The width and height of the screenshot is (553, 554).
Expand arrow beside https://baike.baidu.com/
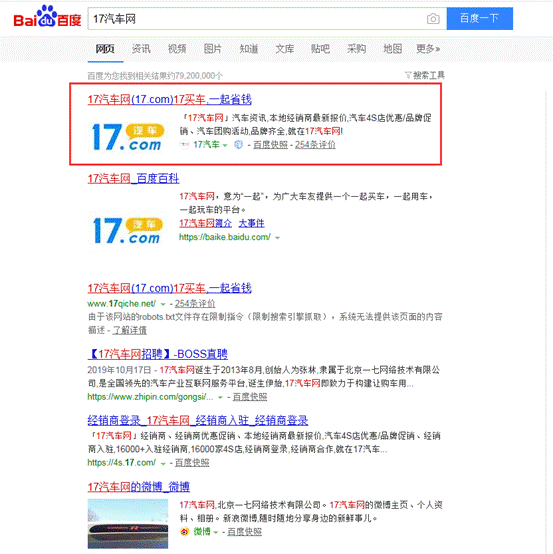pos(277,238)
